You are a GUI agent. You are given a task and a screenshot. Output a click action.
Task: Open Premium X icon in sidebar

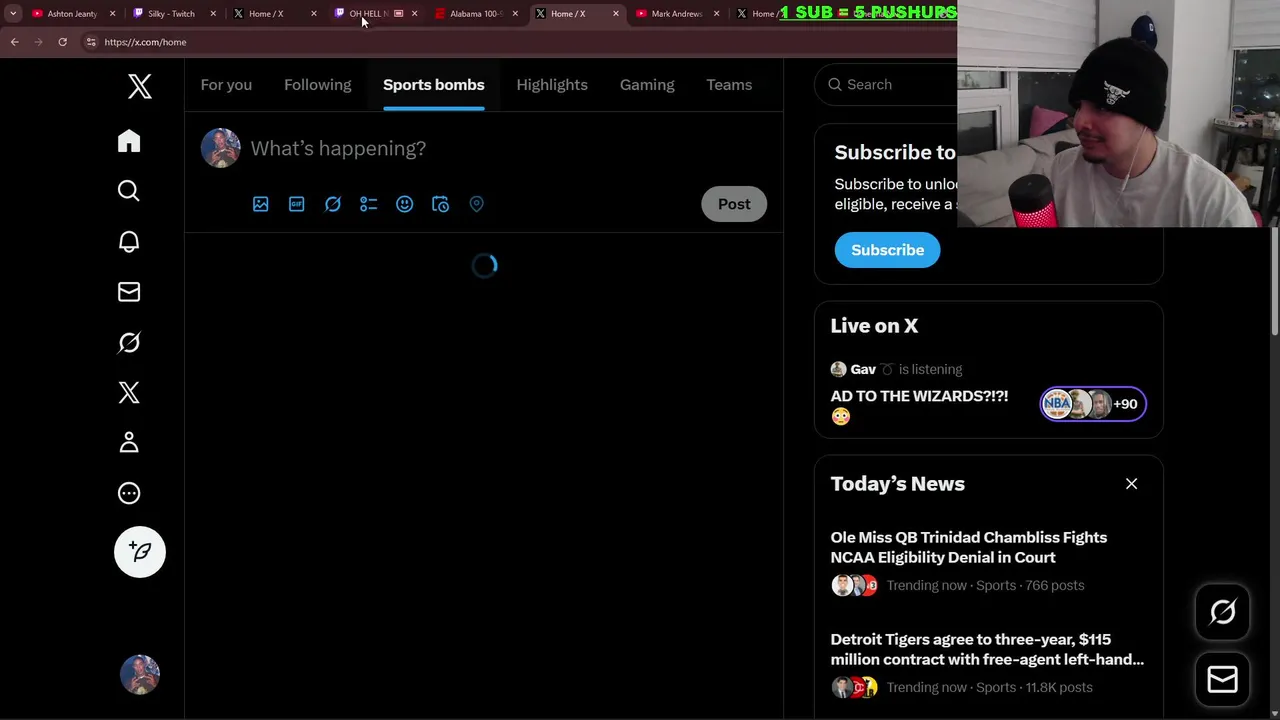click(129, 392)
